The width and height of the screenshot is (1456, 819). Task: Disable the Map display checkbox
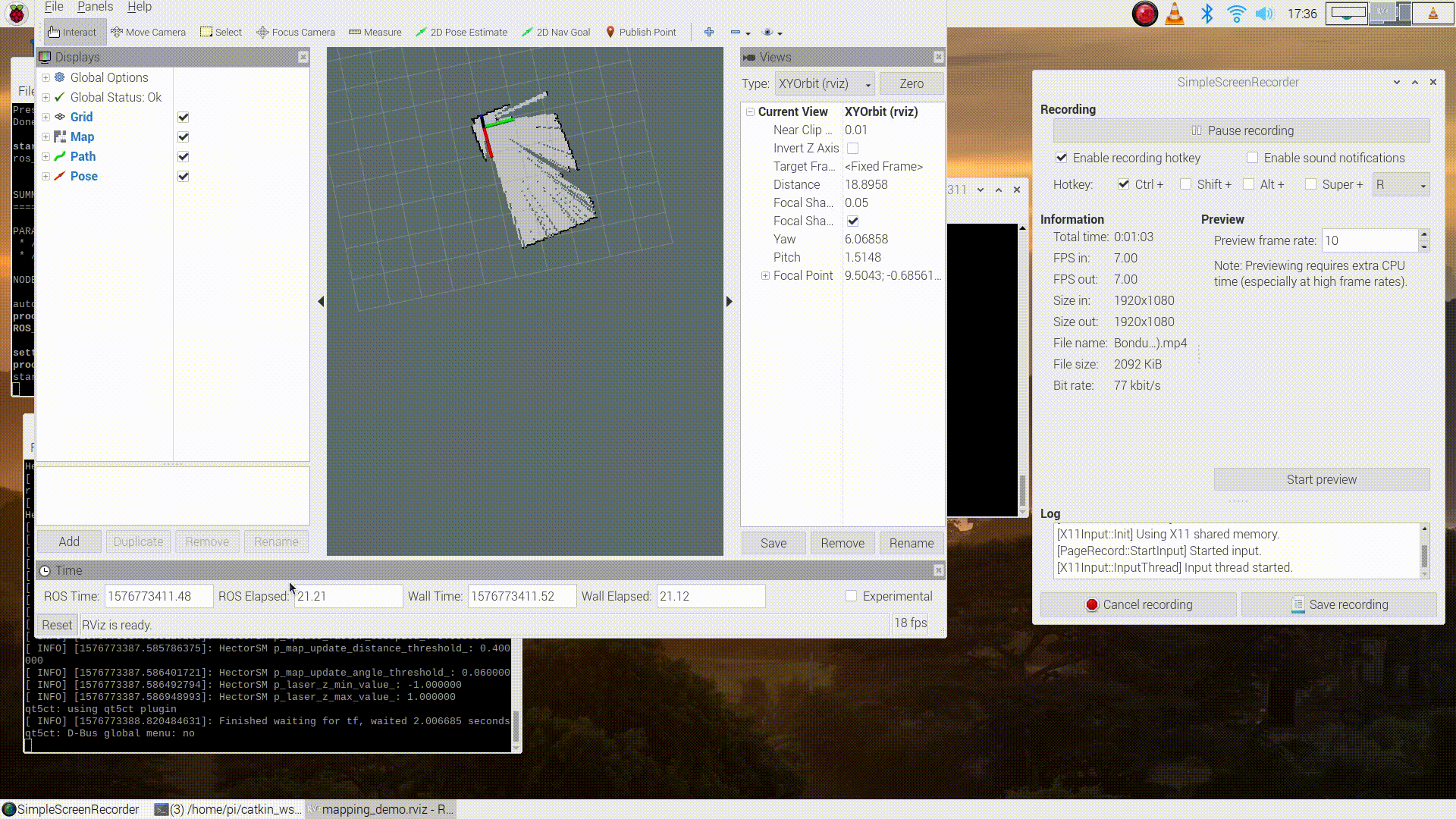pos(183,136)
